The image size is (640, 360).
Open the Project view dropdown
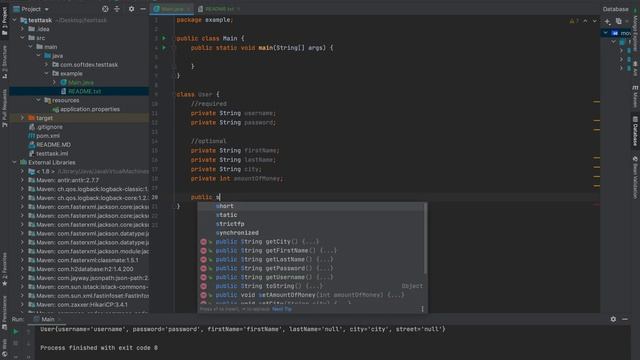pyautogui.click(x=31, y=9)
